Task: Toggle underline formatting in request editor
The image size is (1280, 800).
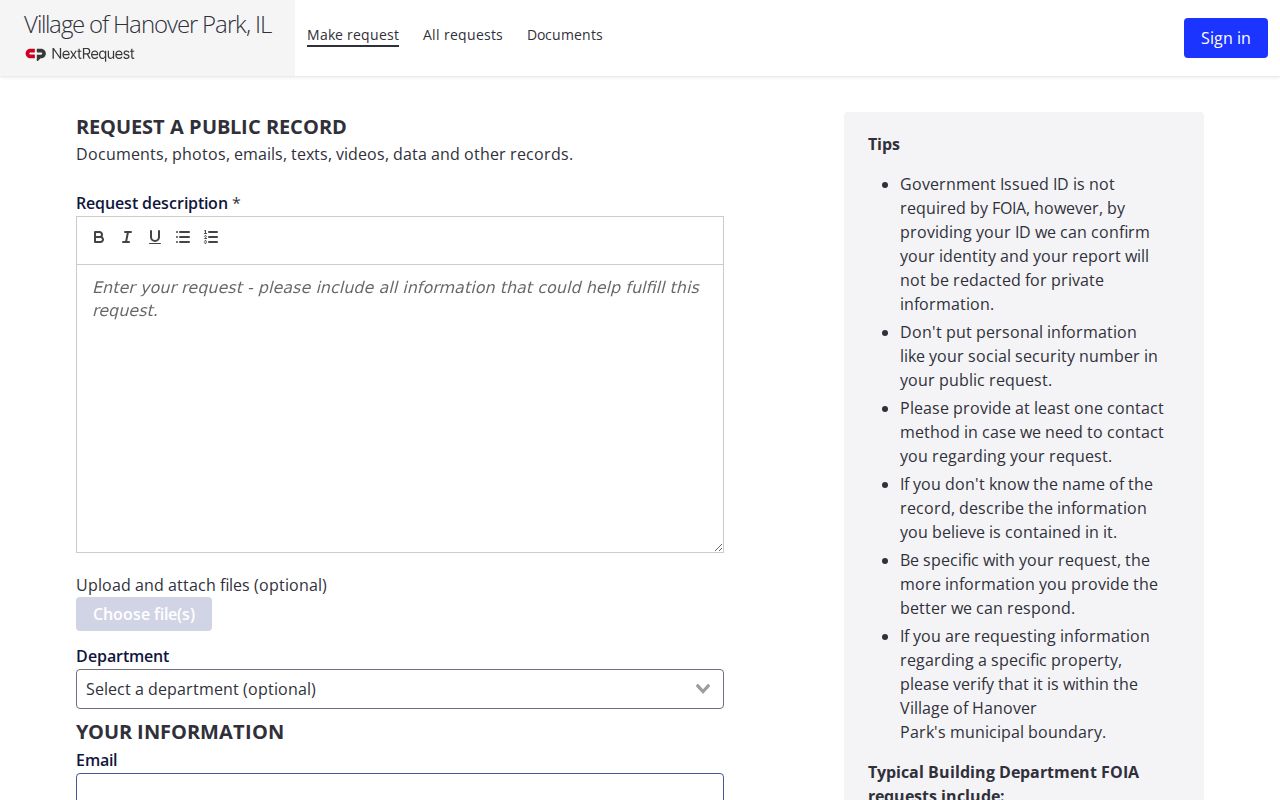Action: 155,237
